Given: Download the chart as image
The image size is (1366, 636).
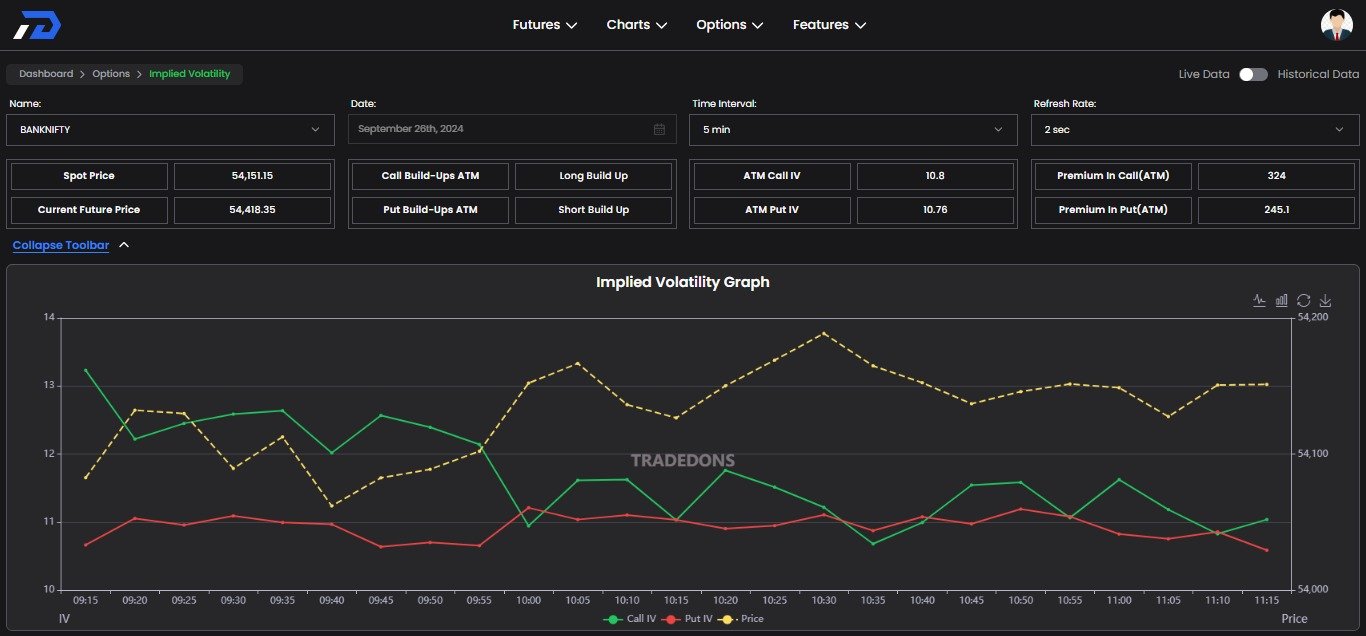Looking at the screenshot, I should click(1325, 300).
